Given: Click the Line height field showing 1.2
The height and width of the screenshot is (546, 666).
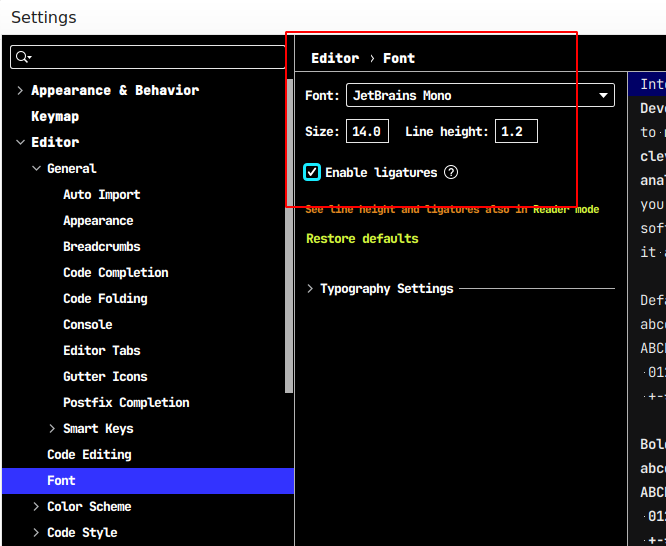Looking at the screenshot, I should click(x=516, y=131).
